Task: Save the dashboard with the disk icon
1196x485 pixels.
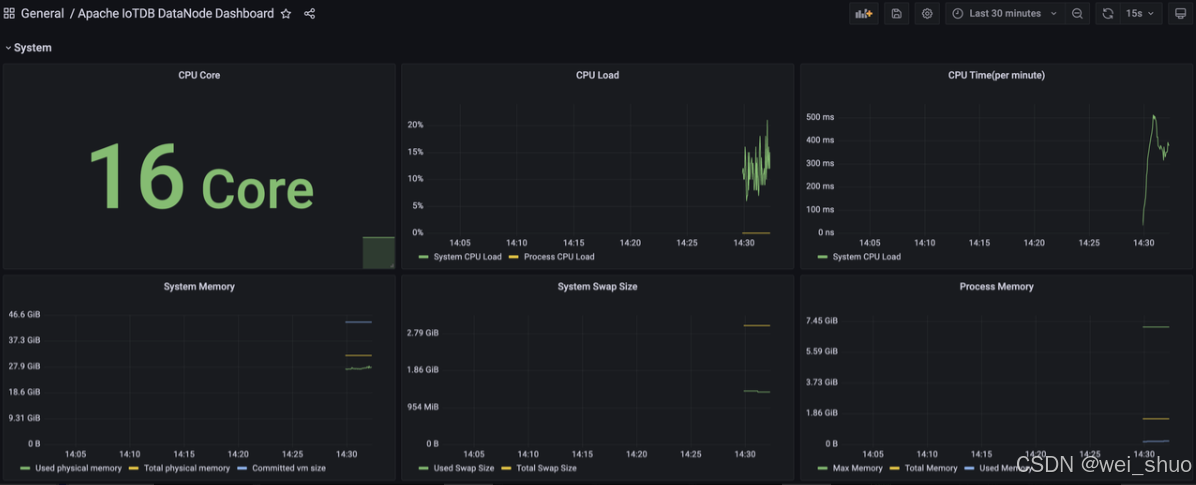Action: 896,14
